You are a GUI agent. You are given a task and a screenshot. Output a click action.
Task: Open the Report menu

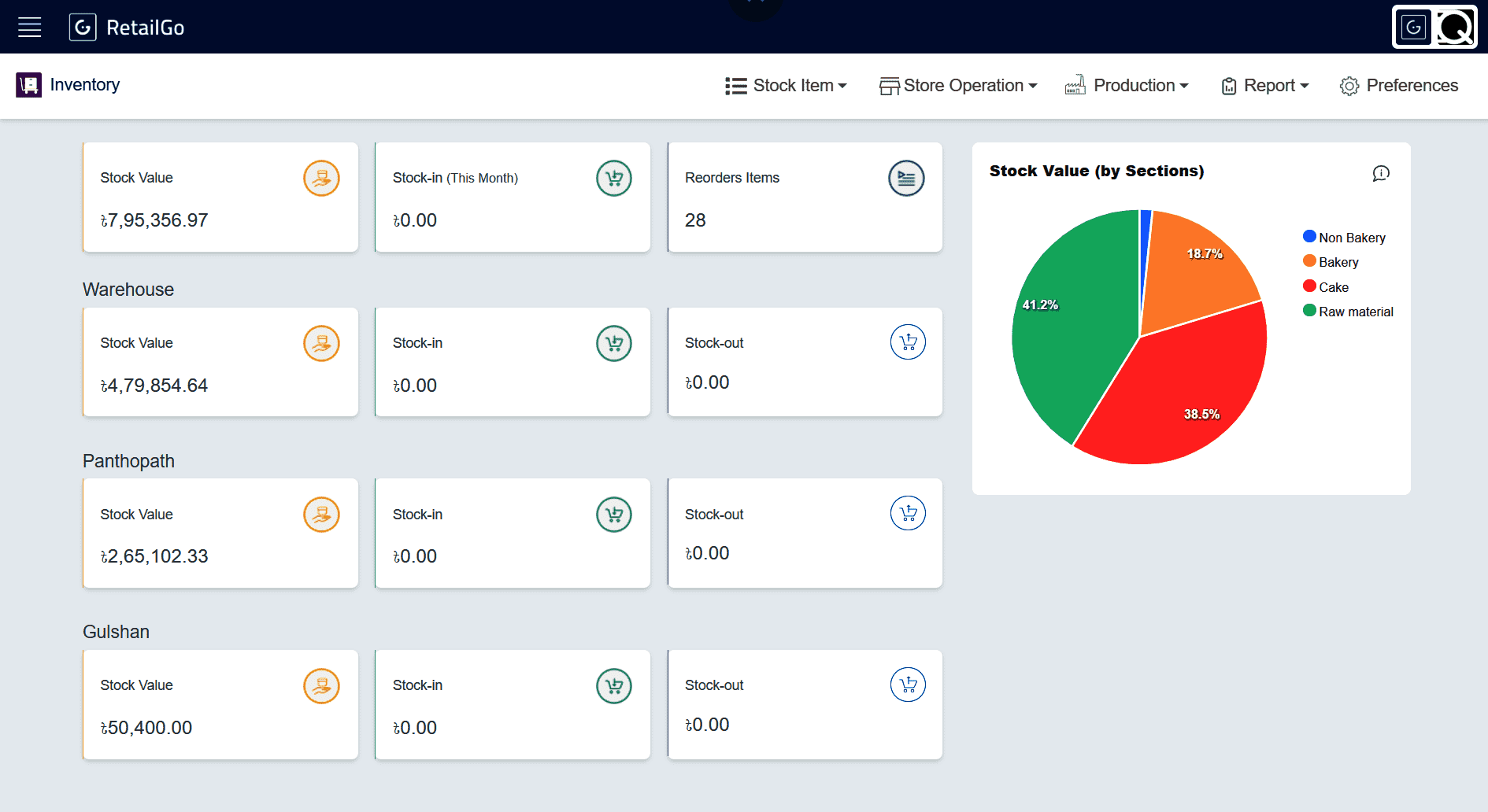1265,86
